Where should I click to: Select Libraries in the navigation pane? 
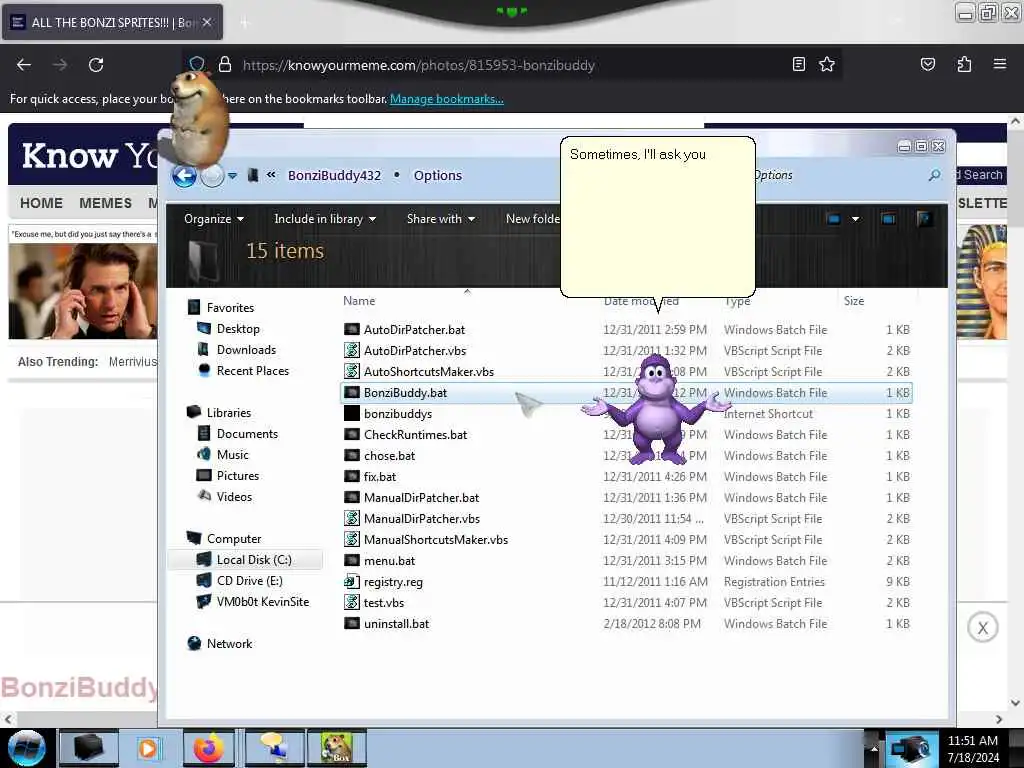(x=229, y=413)
